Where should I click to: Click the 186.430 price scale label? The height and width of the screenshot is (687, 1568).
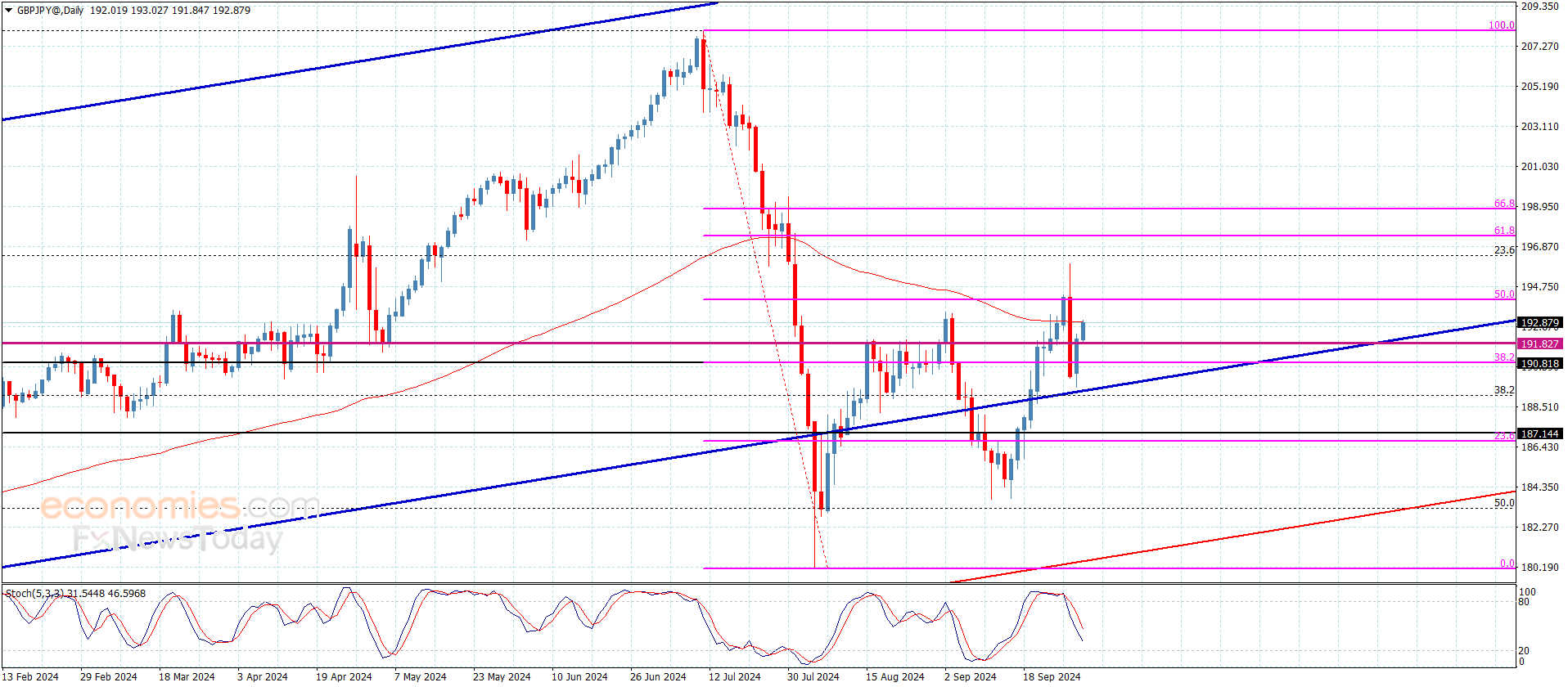click(x=1539, y=447)
